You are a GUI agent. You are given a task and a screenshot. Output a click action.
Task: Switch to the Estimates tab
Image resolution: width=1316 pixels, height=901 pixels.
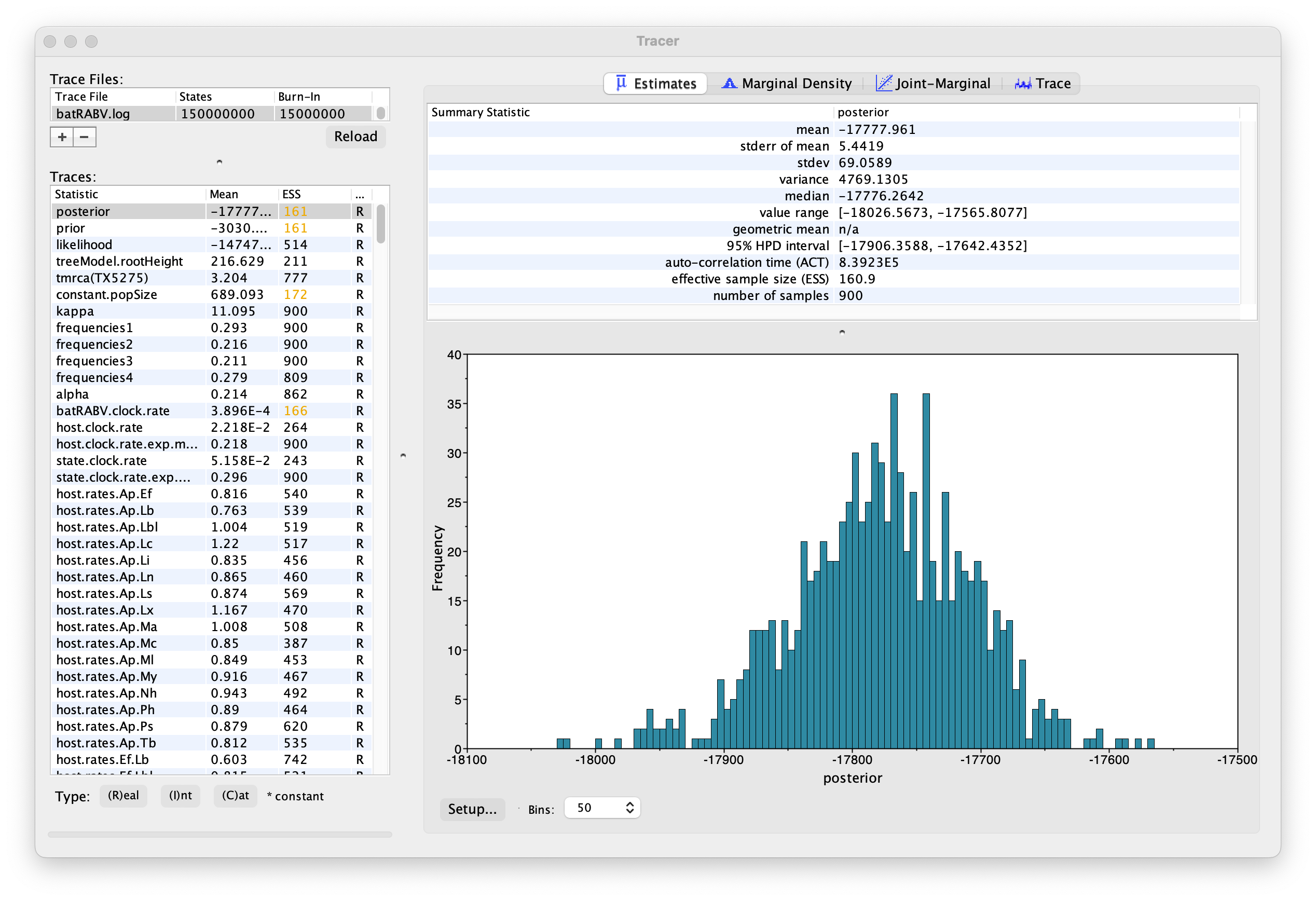pos(655,83)
